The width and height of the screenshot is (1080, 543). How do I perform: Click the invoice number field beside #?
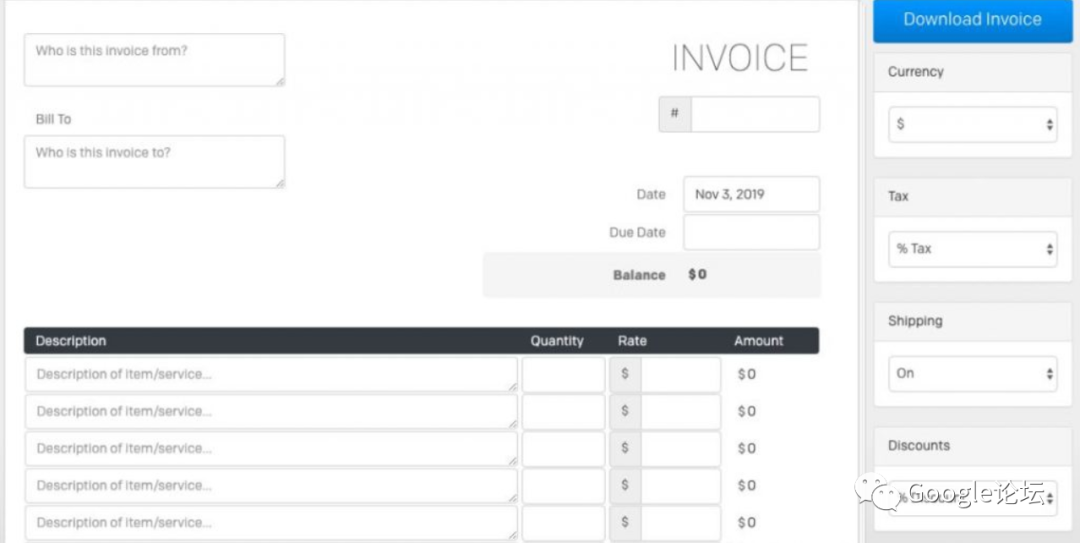(754, 114)
